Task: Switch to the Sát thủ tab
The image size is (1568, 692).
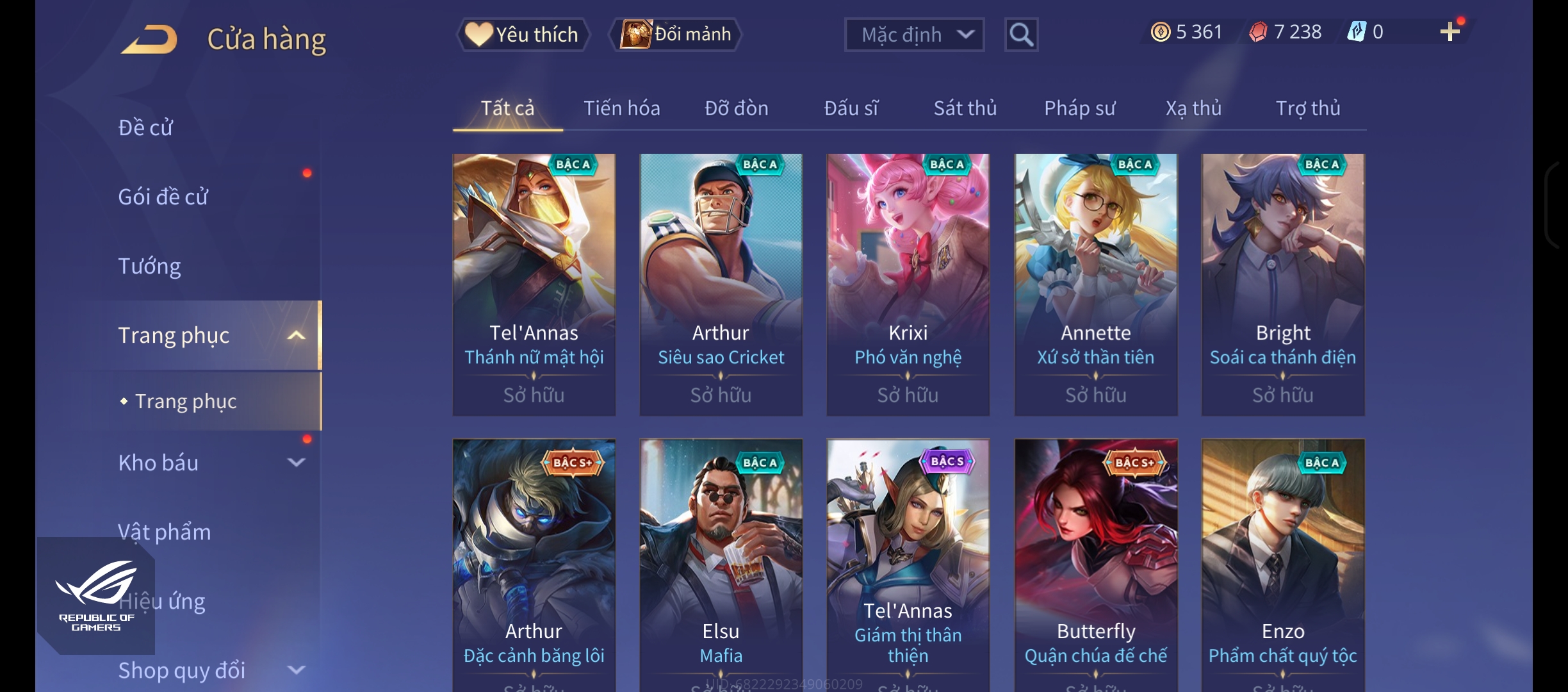Action: click(965, 108)
